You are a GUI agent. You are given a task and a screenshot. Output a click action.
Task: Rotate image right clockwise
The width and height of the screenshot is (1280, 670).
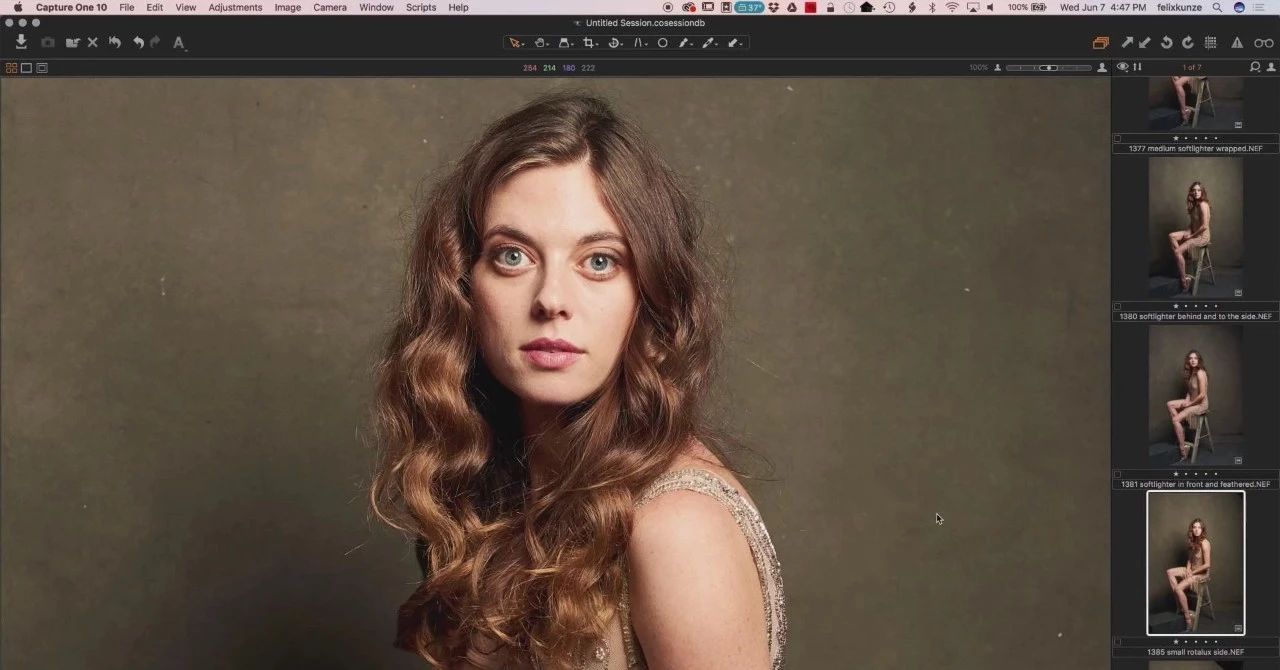(1188, 43)
